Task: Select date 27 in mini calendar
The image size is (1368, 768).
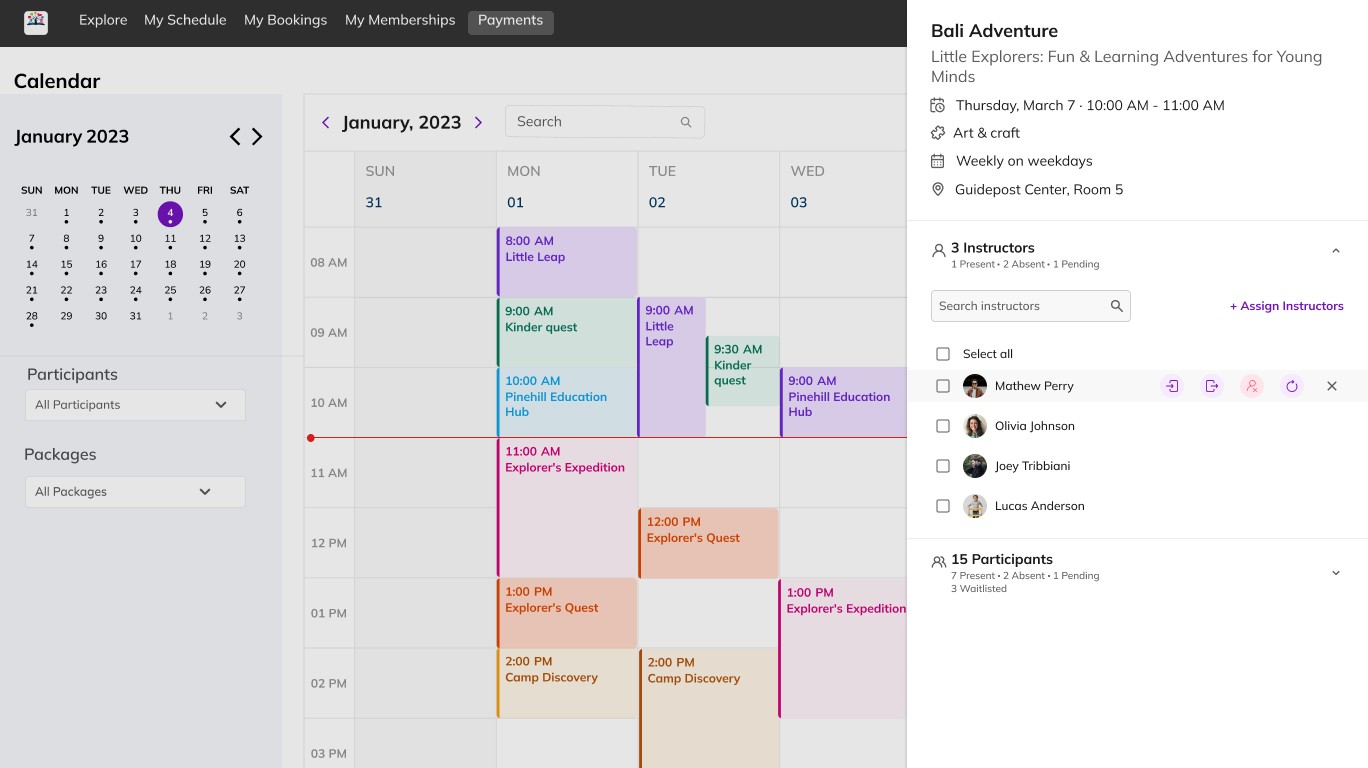Action: [x=239, y=292]
